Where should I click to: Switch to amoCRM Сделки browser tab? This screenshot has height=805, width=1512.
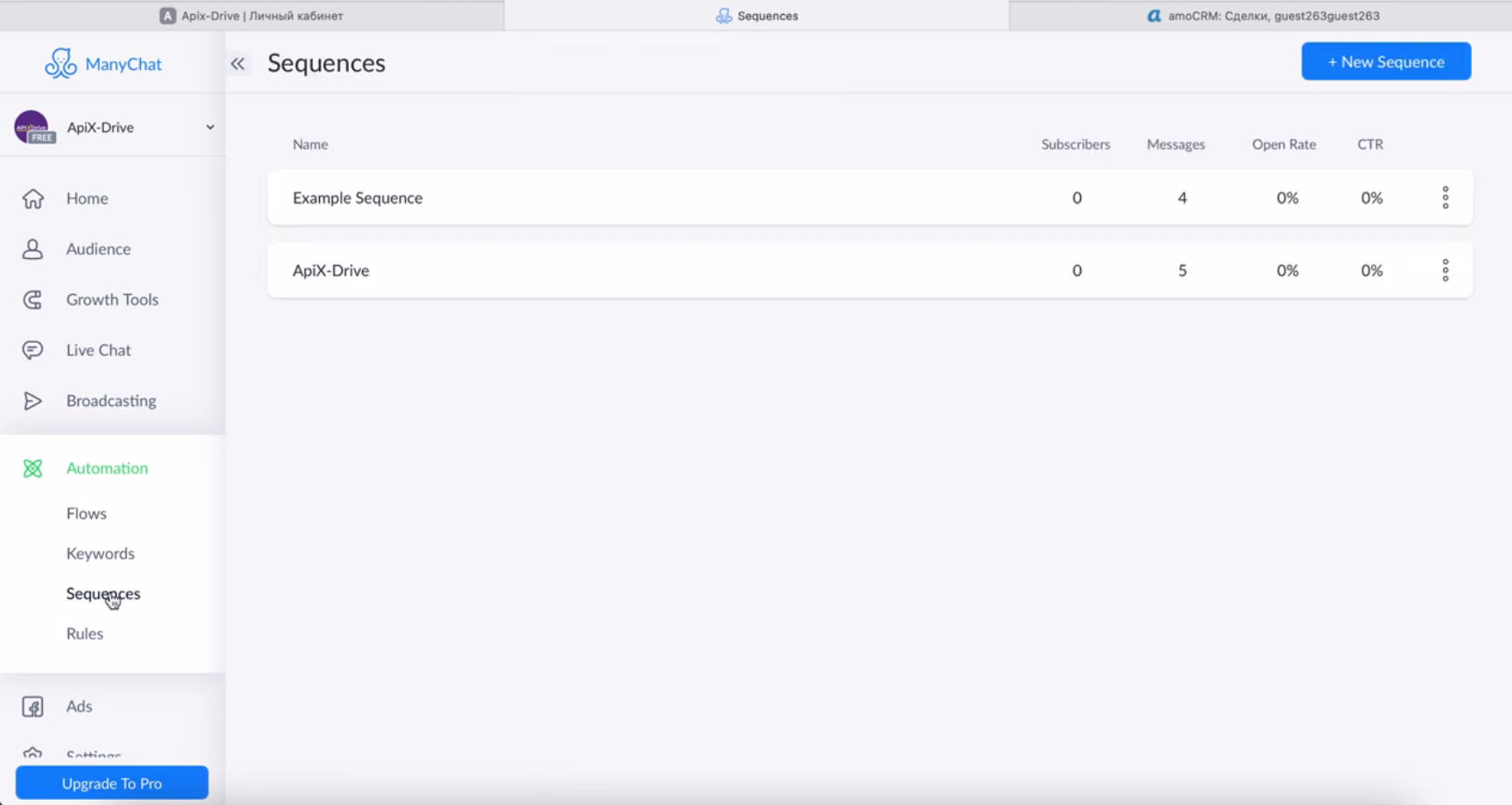pyautogui.click(x=1261, y=16)
